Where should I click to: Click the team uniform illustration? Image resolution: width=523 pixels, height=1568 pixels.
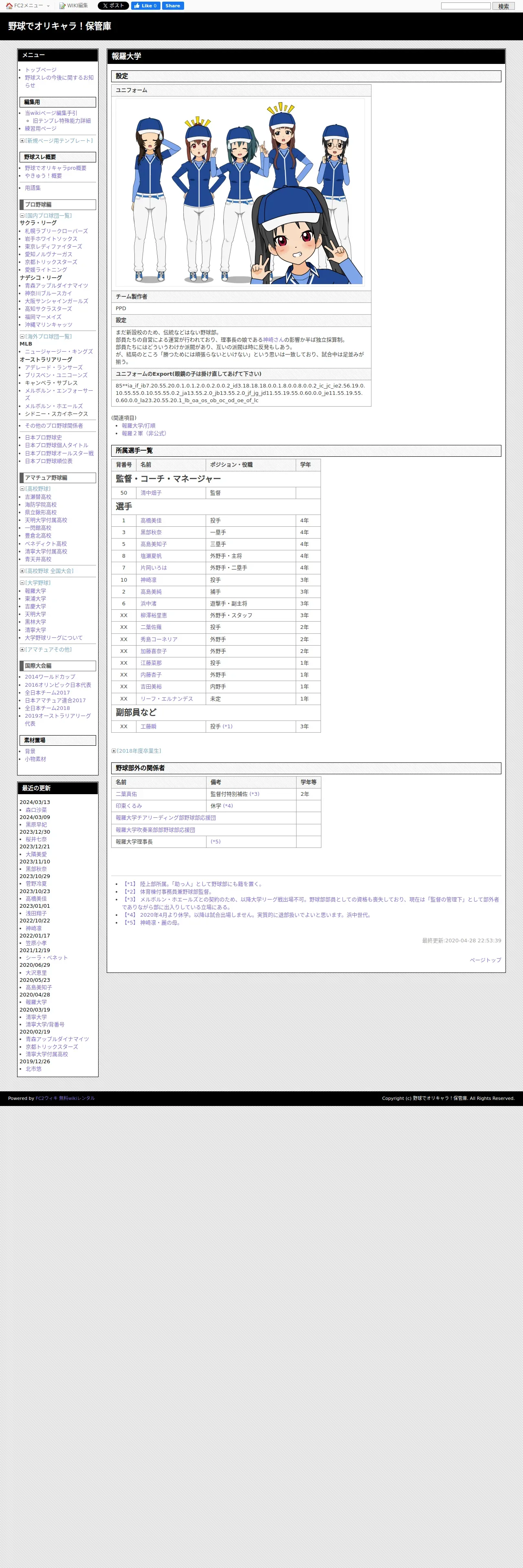(x=240, y=192)
